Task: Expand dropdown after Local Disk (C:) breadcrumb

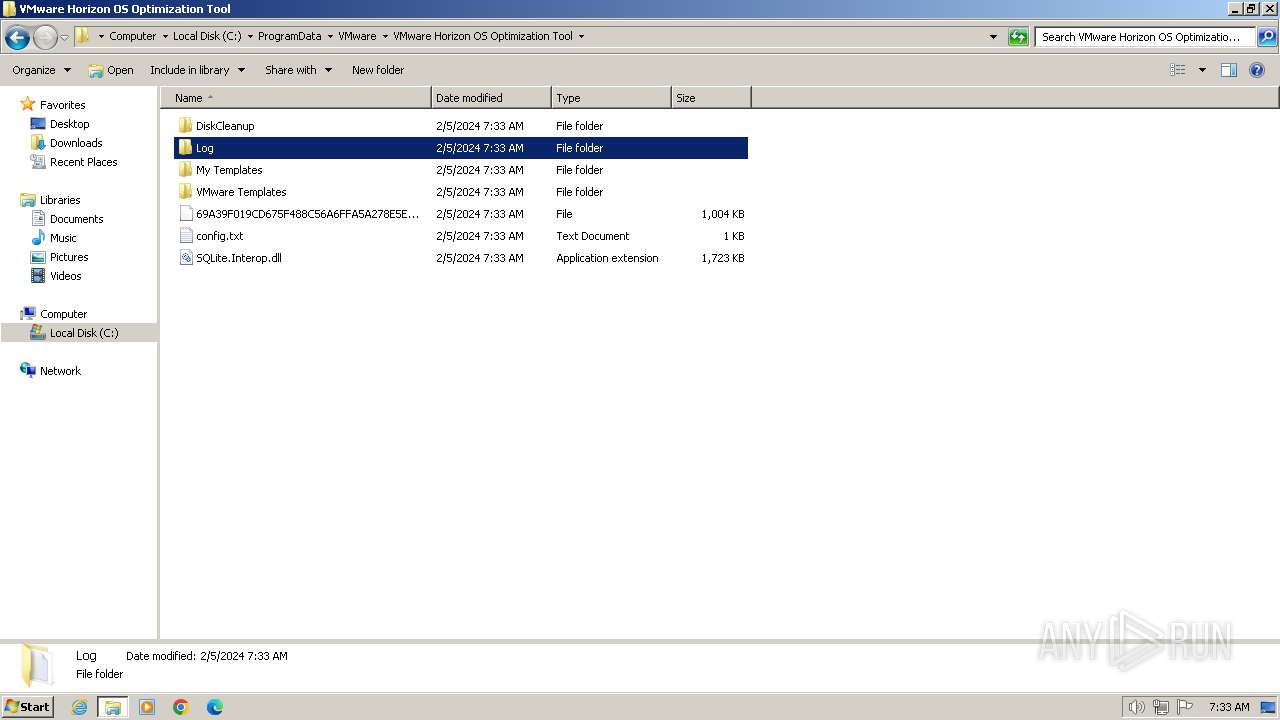Action: pos(250,37)
